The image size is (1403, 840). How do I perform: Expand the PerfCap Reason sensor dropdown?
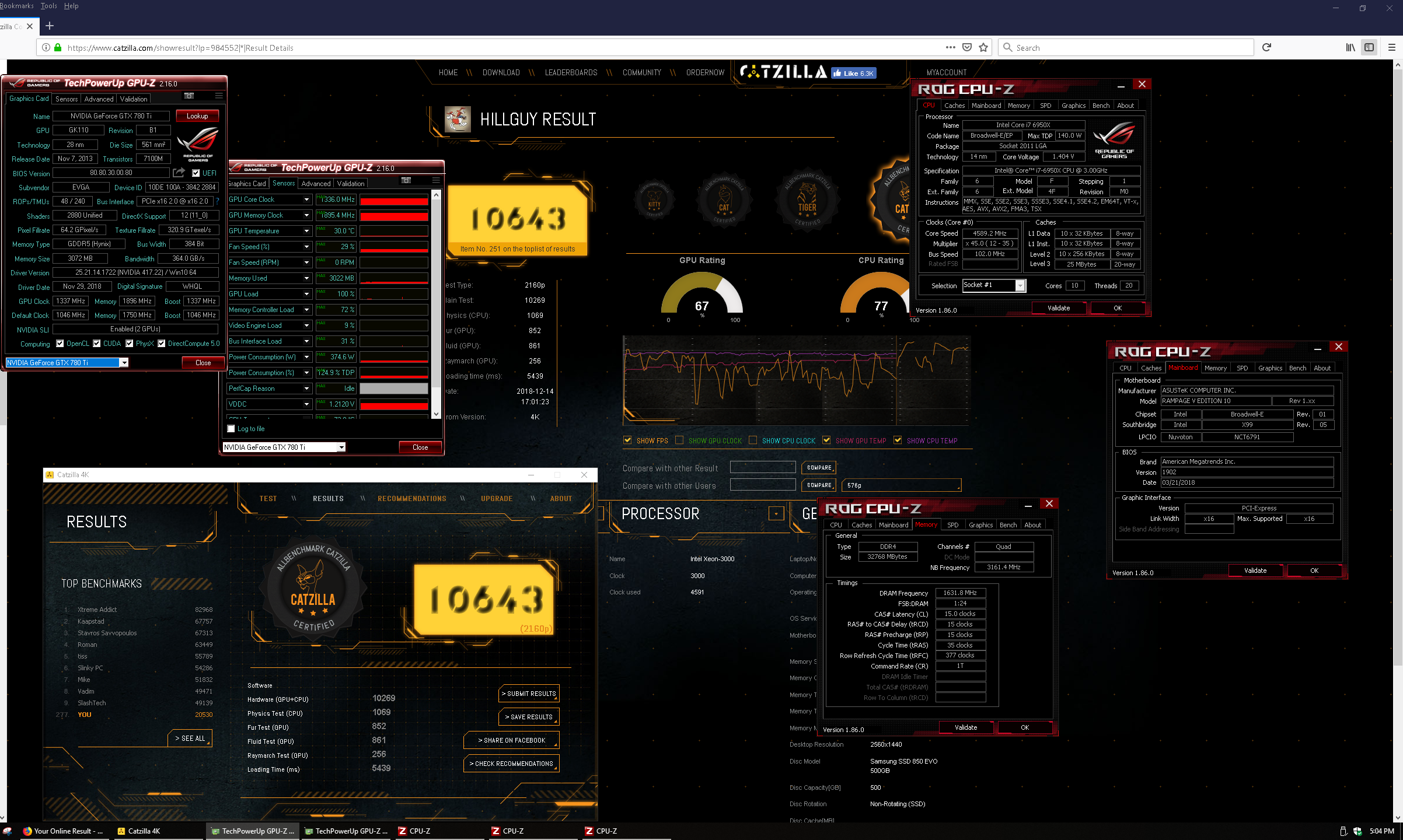(x=306, y=388)
